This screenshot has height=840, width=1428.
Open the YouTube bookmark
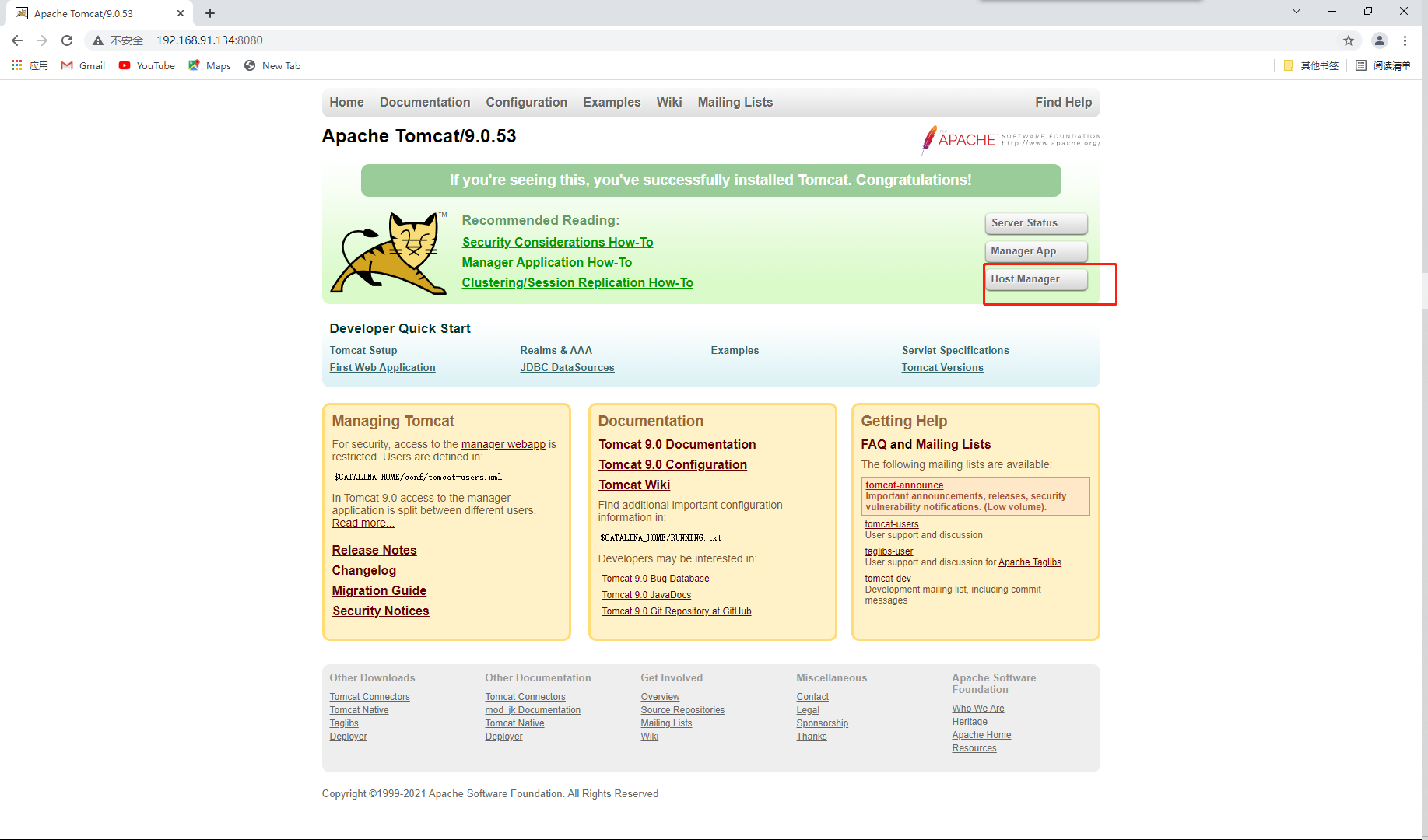(147, 65)
